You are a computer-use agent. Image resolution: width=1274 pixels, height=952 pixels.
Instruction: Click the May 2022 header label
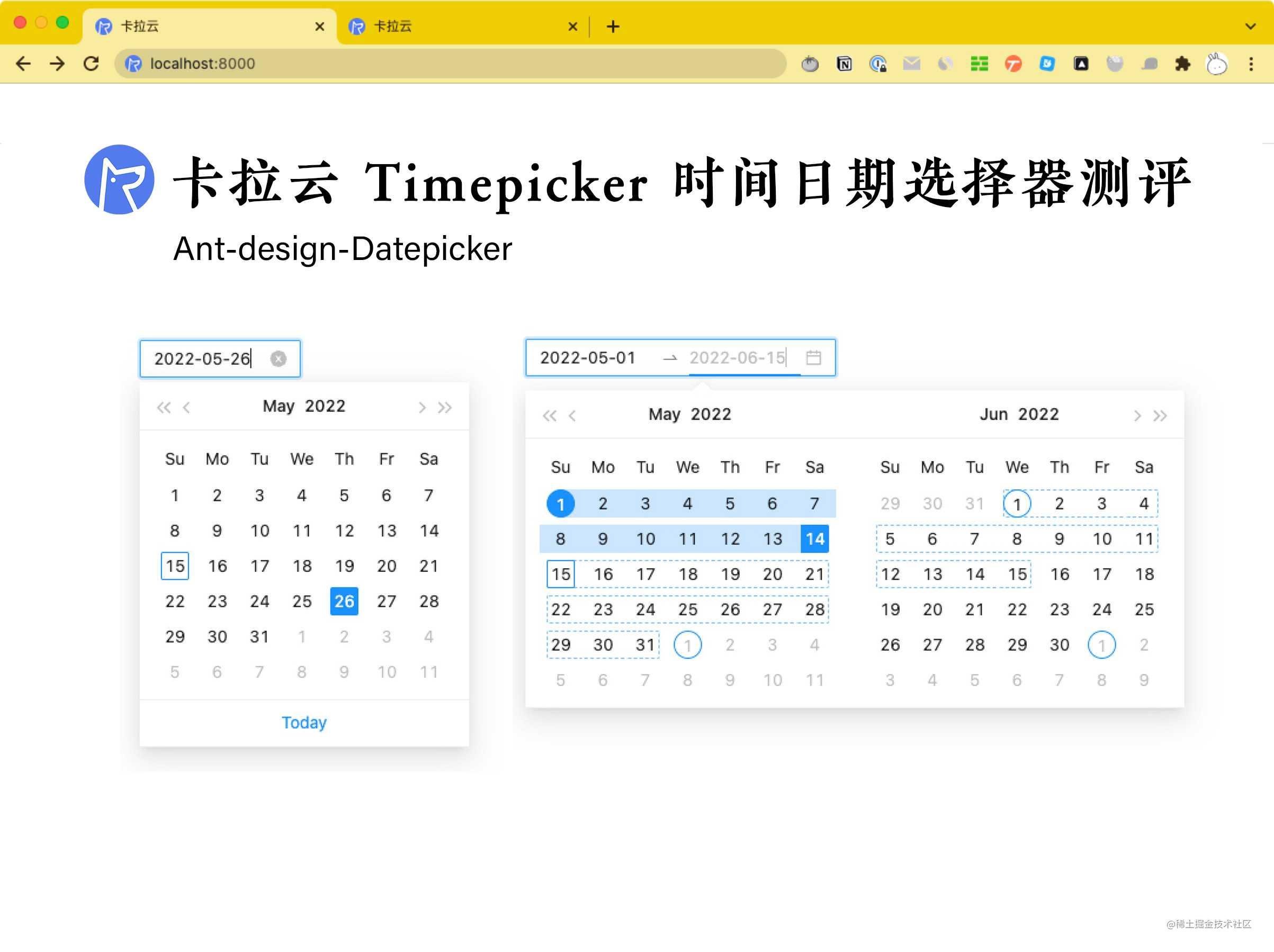(304, 406)
